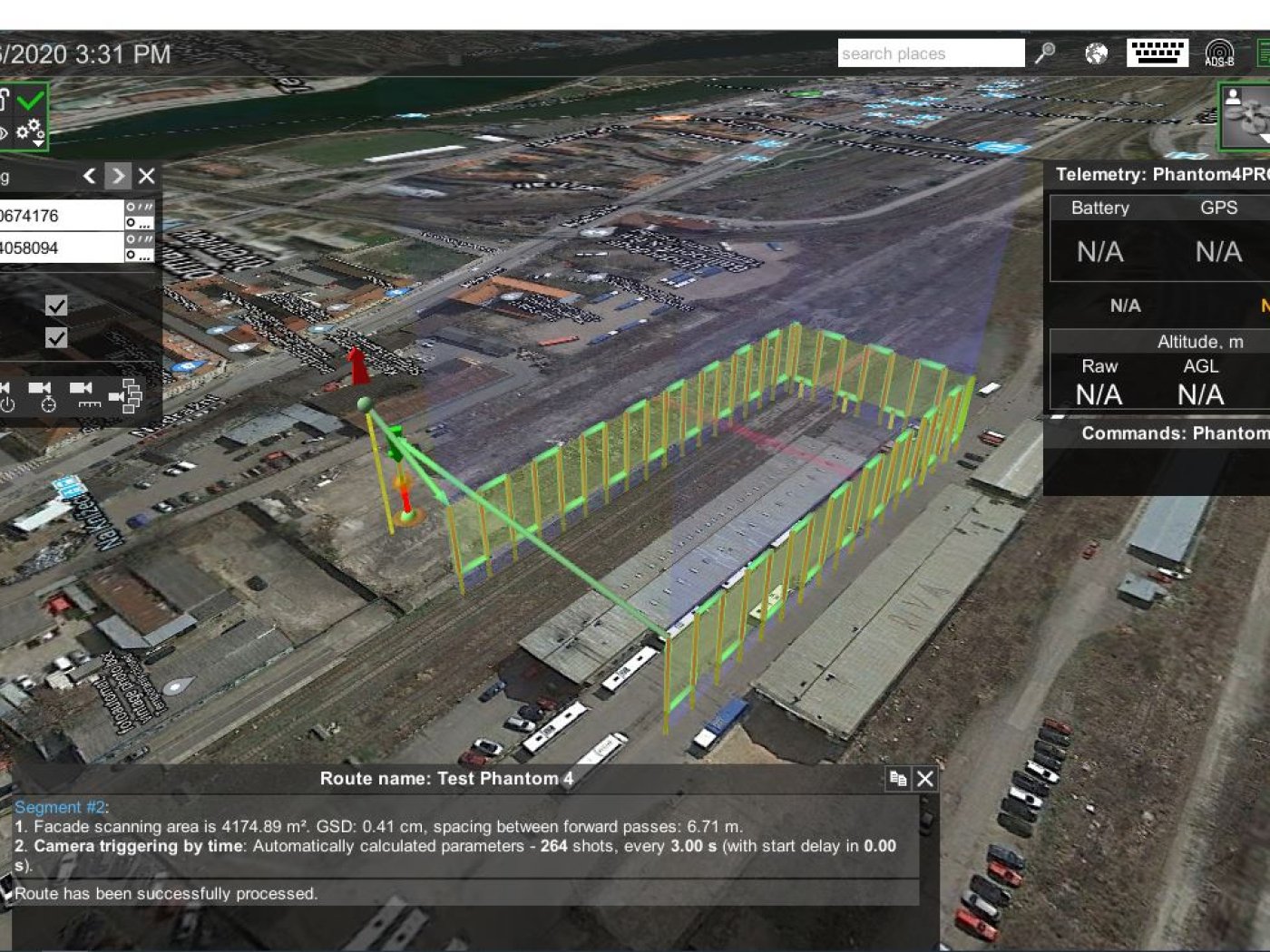This screenshot has height=952, width=1270.
Task: Open map layers globe icon
Action: (1096, 53)
